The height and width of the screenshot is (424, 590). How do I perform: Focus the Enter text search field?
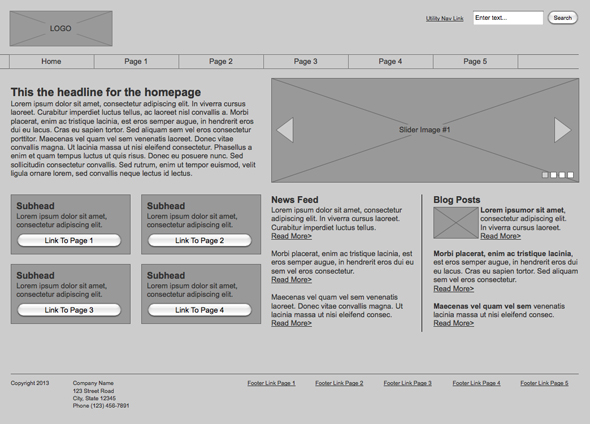pos(508,18)
